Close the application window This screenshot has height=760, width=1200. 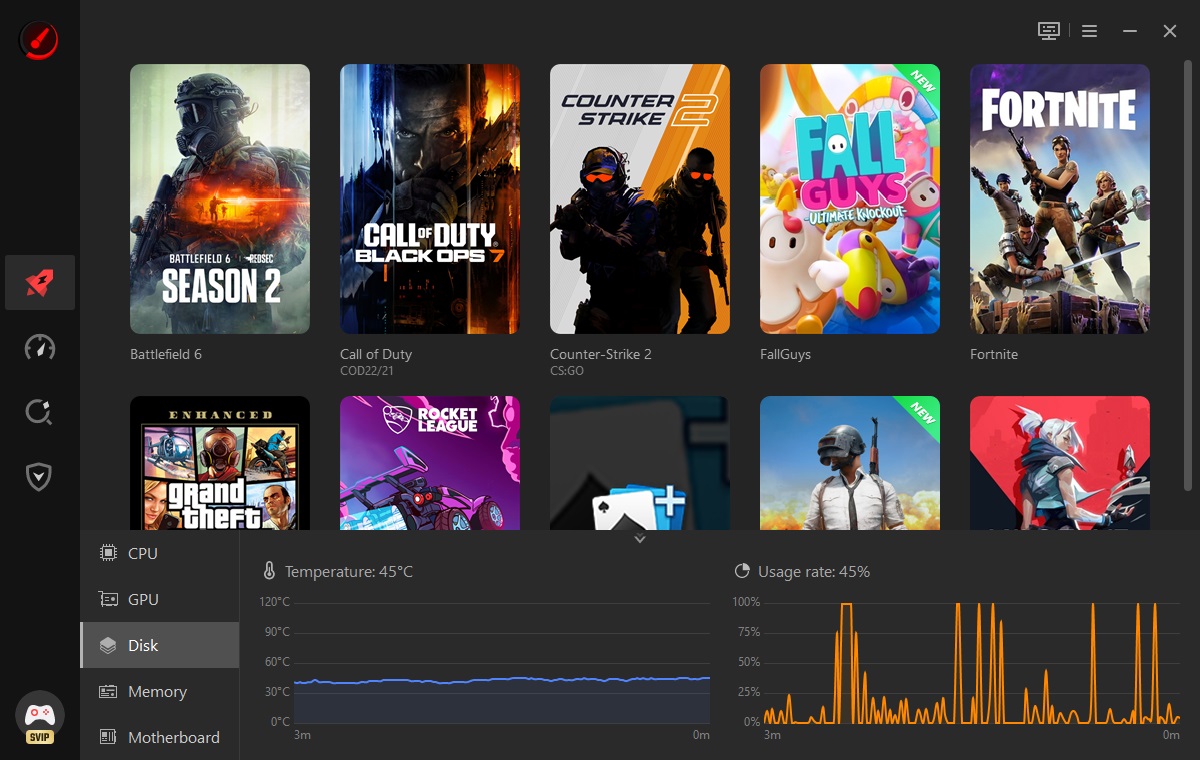point(1170,31)
